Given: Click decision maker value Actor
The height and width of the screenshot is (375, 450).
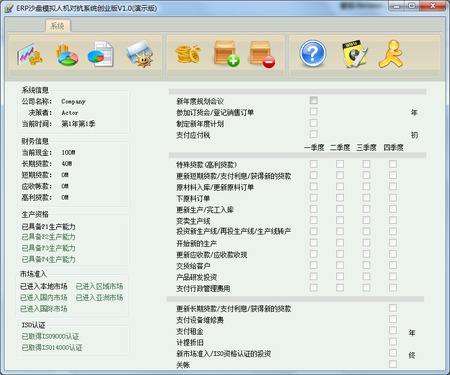Looking at the screenshot, I should tap(70, 113).
